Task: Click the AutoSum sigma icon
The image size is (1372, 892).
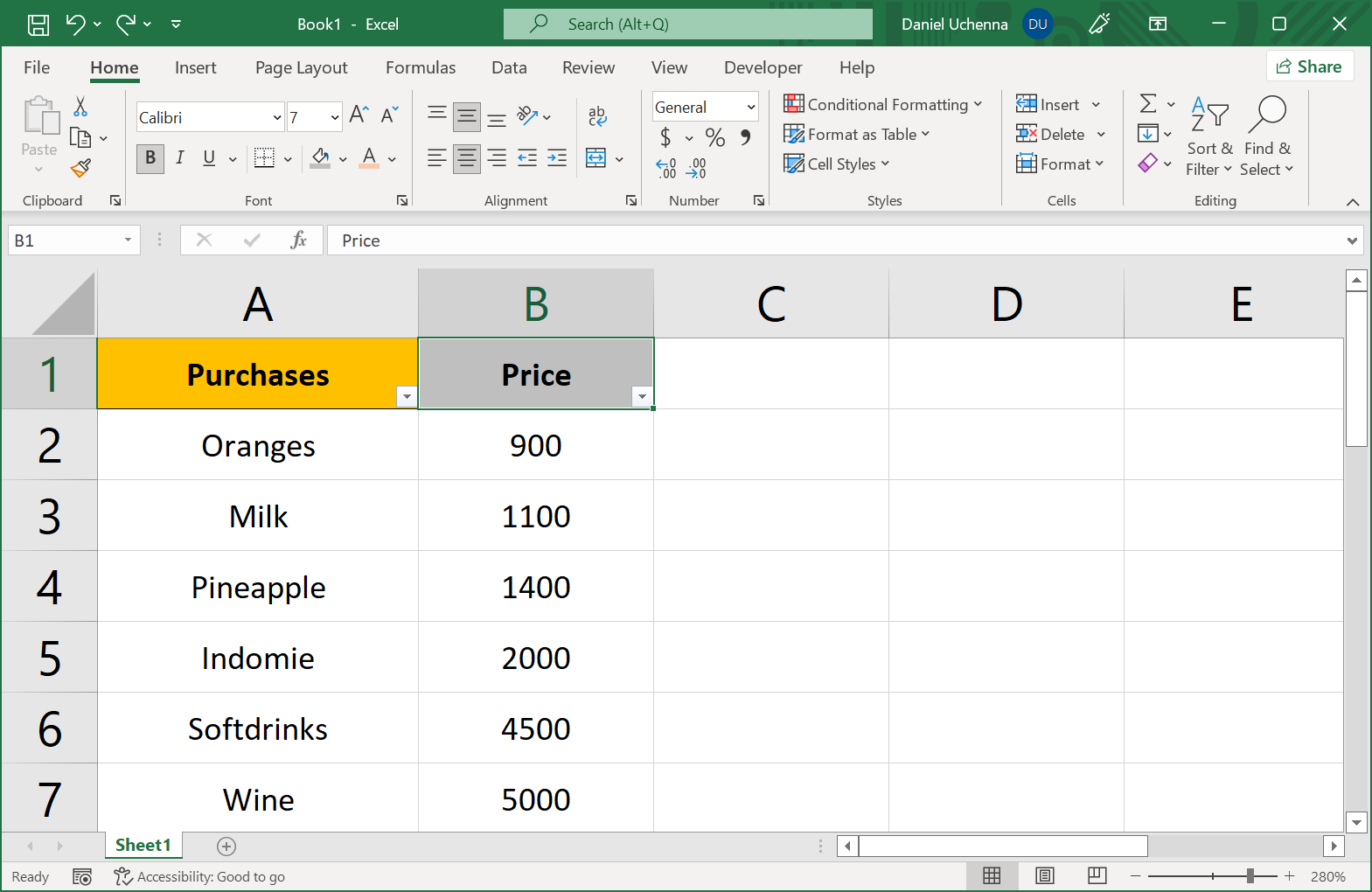Action: pos(1148,104)
